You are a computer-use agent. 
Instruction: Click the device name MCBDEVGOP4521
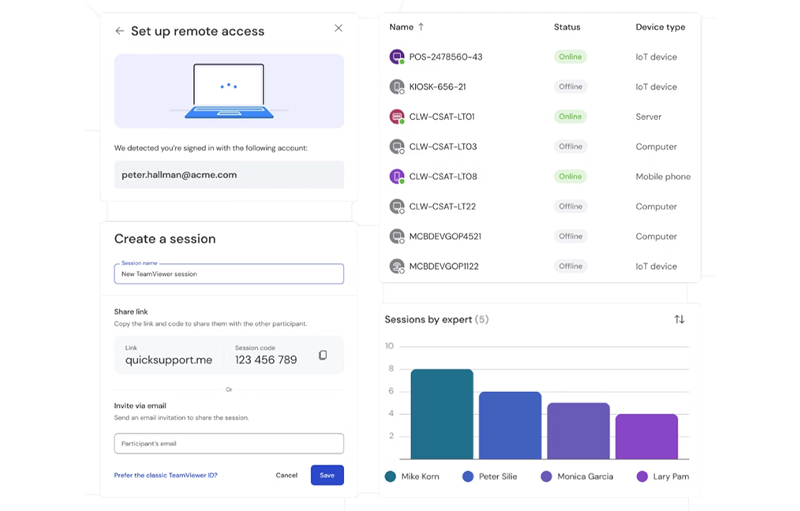pos(445,236)
